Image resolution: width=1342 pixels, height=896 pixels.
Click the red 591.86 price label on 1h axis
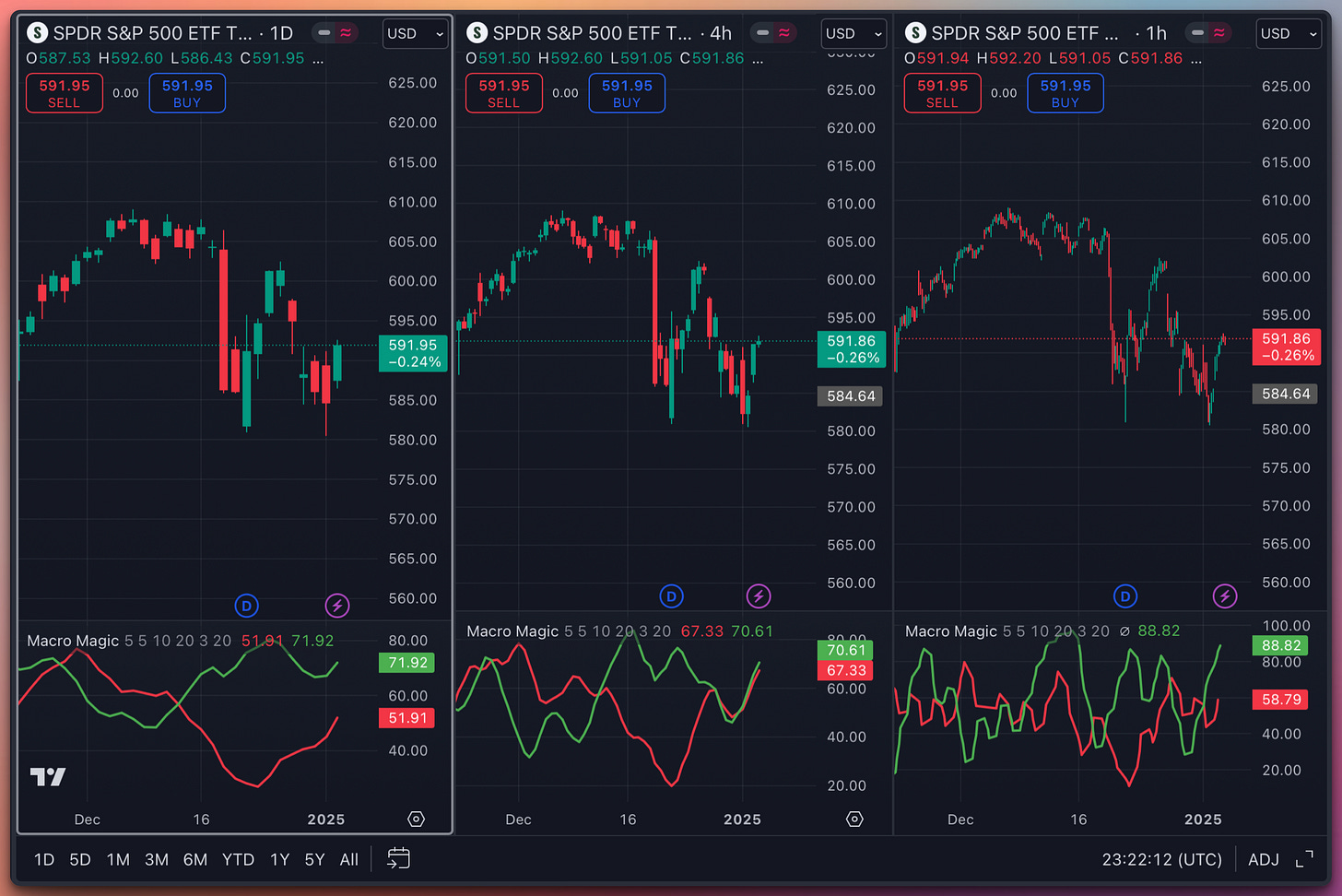[1287, 347]
